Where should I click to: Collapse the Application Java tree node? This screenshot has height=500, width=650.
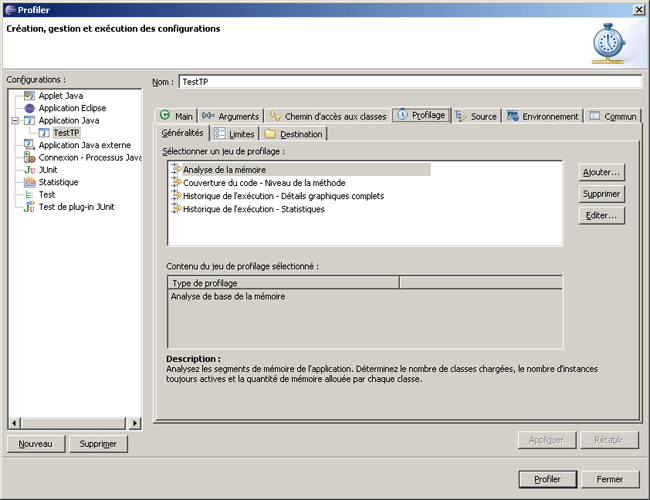(14, 120)
